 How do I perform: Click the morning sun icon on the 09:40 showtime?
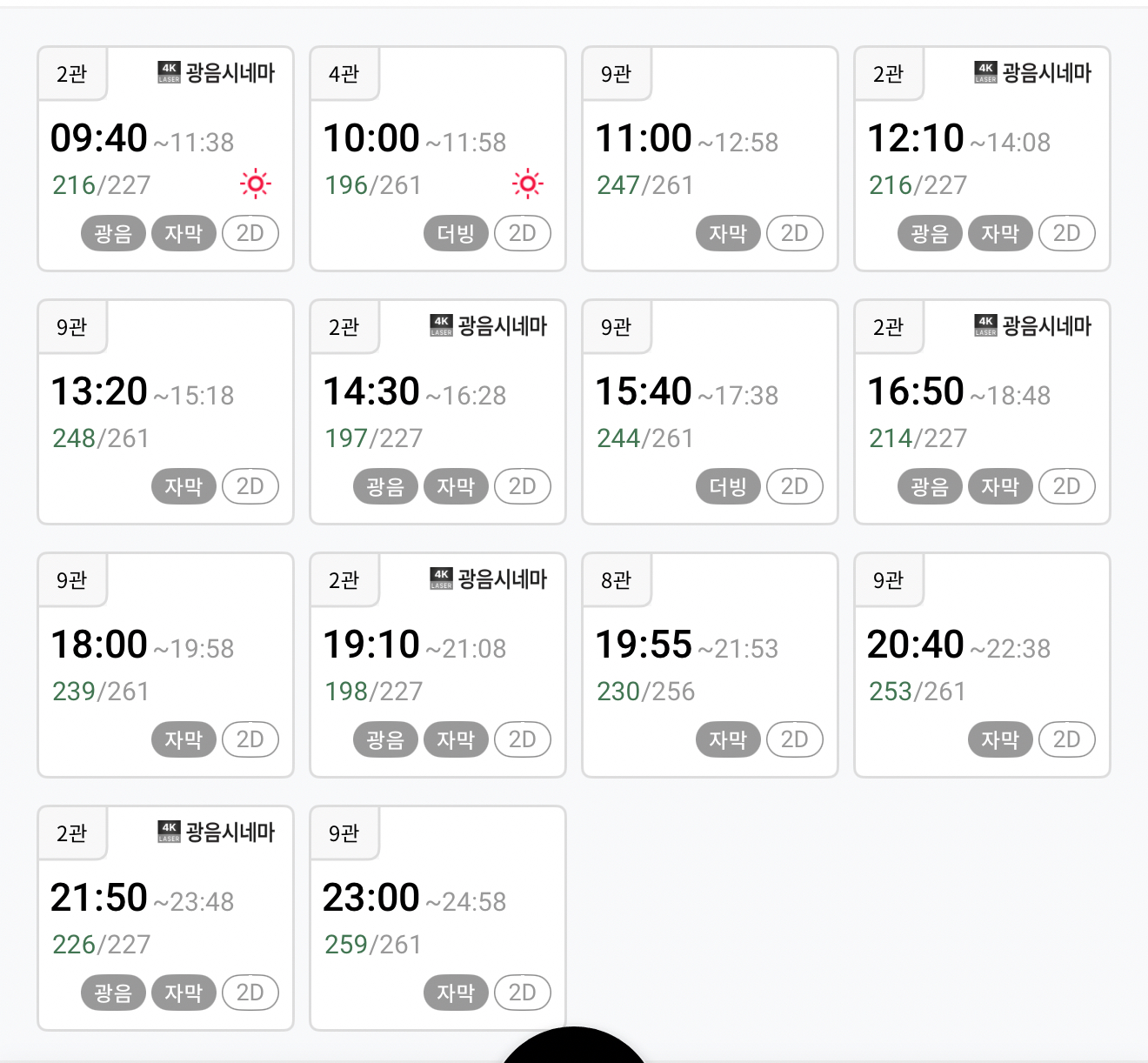tap(255, 184)
